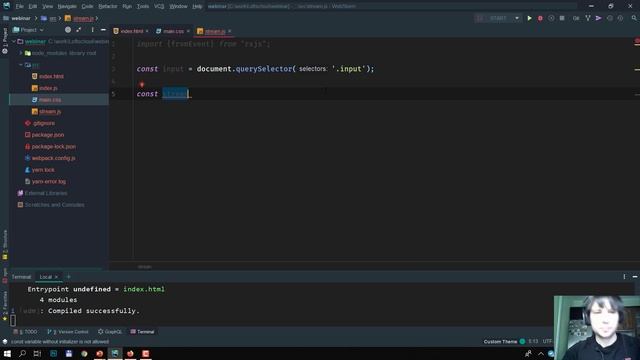Stop the running process with square icon

point(562,18)
